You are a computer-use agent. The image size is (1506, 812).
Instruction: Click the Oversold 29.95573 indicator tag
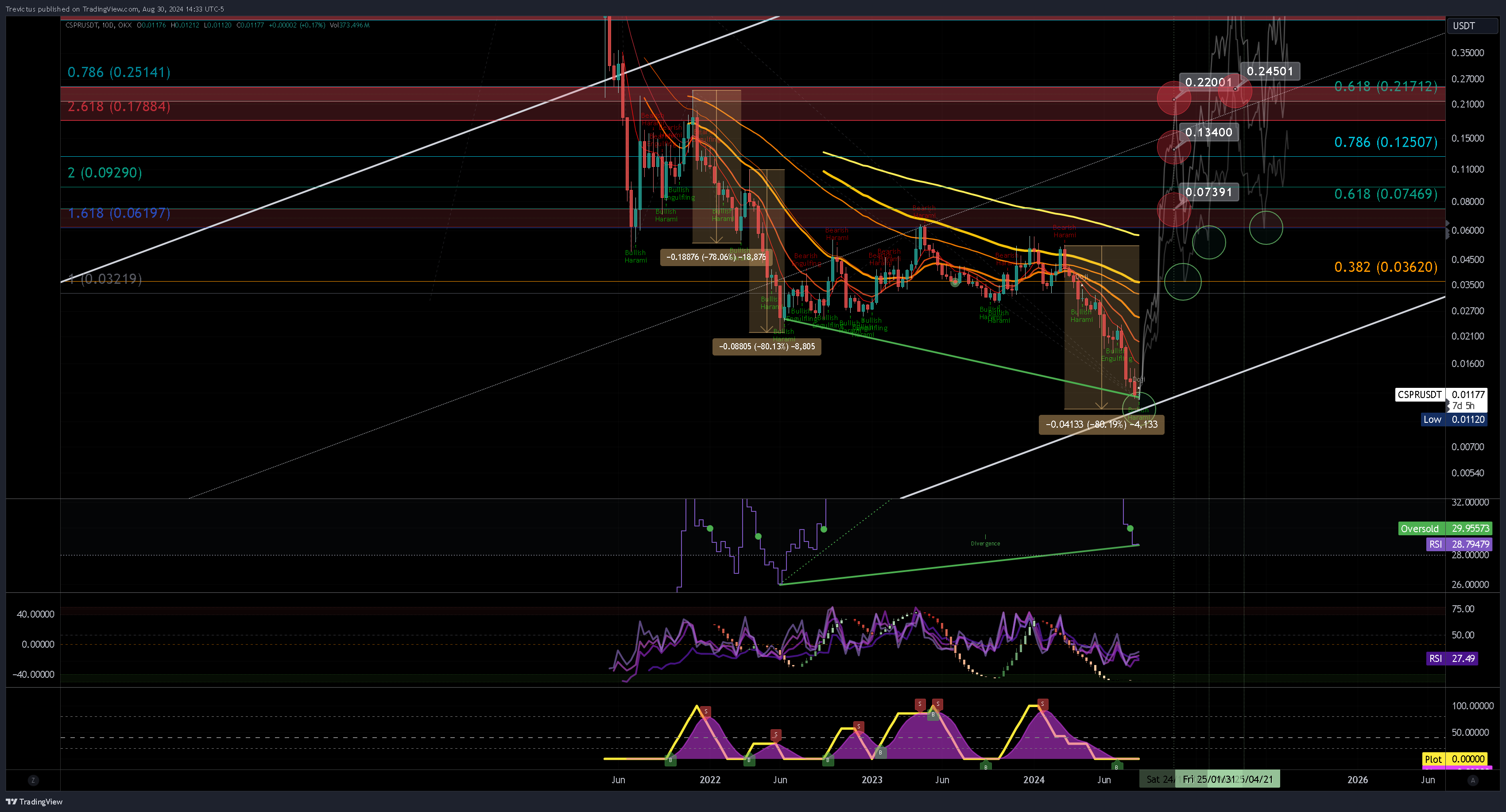[x=1444, y=529]
